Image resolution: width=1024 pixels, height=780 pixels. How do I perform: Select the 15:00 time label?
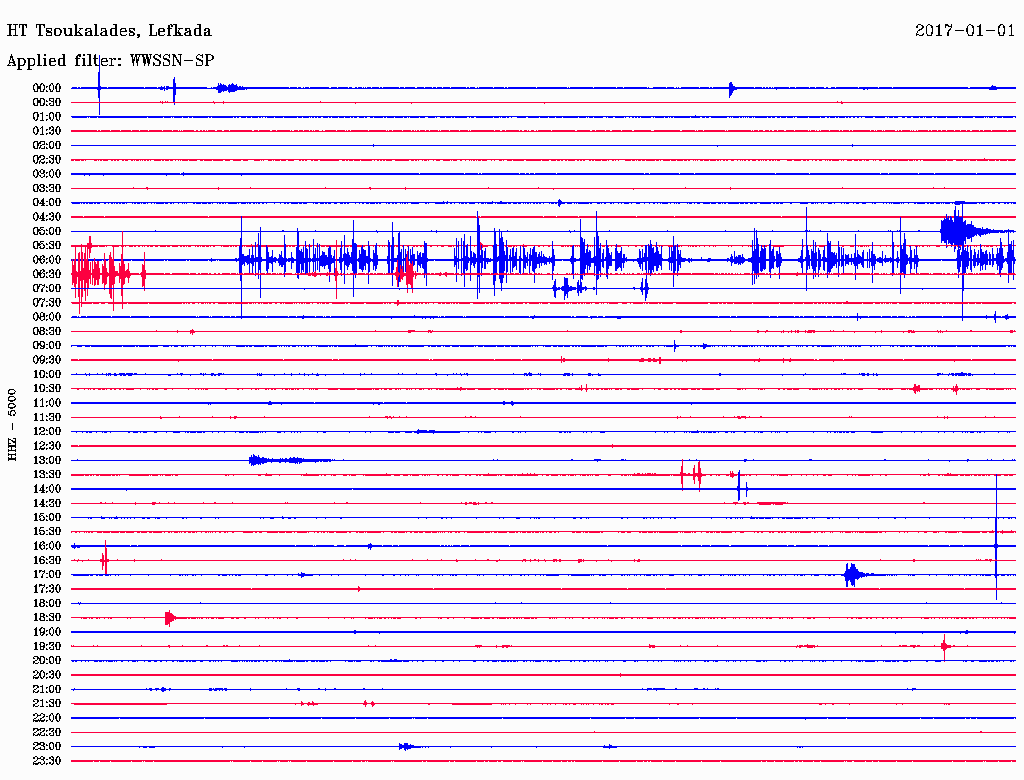(46, 518)
